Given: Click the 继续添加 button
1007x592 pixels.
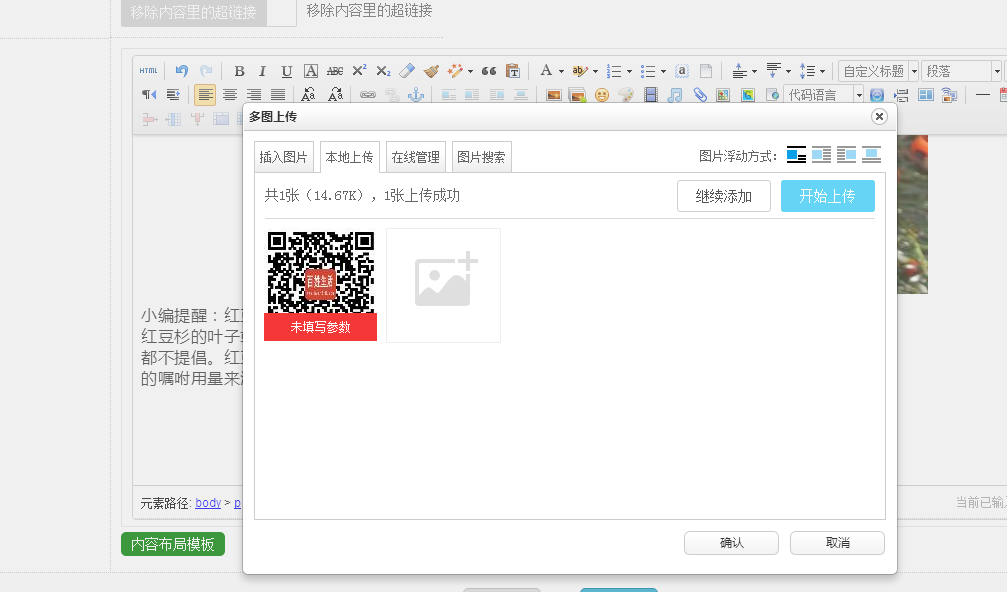Looking at the screenshot, I should click(723, 196).
